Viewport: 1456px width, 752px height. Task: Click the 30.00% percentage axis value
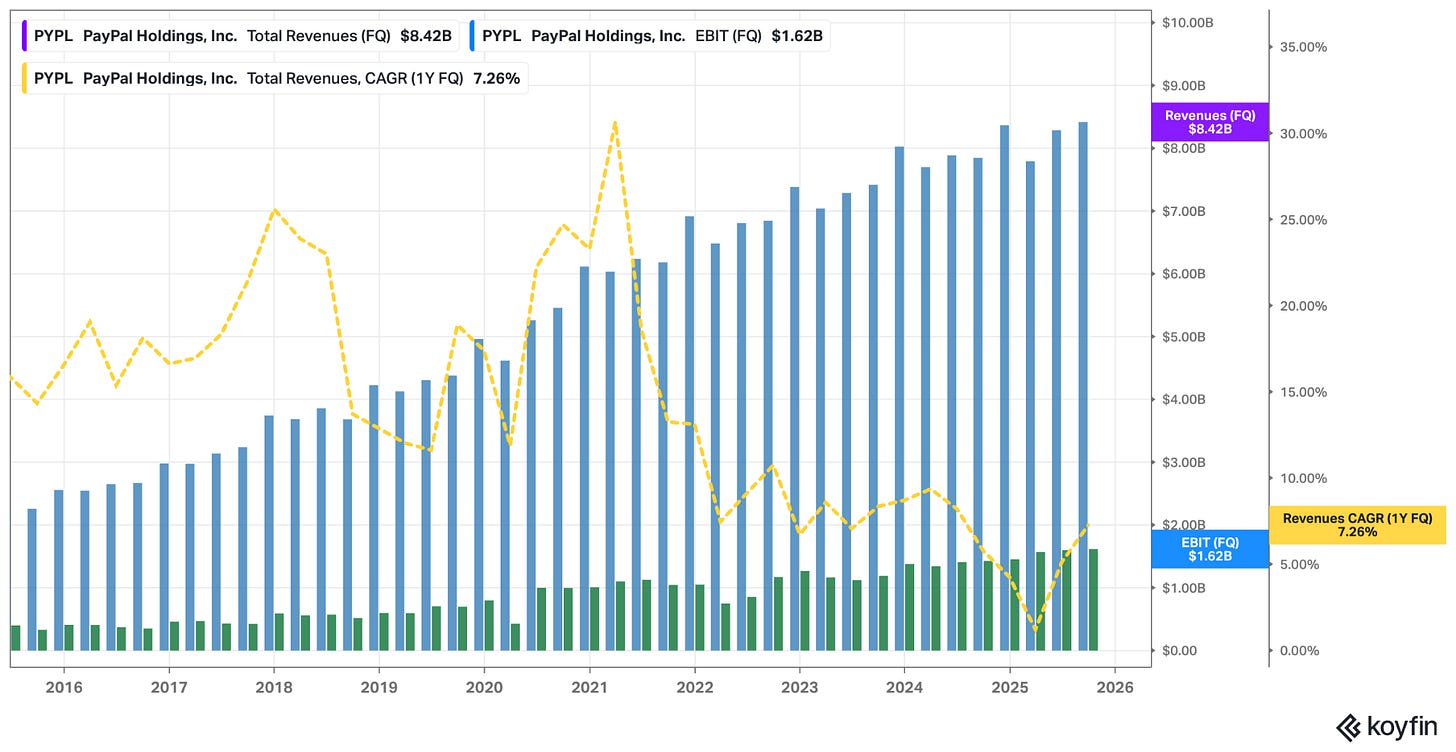pyautogui.click(x=1304, y=134)
